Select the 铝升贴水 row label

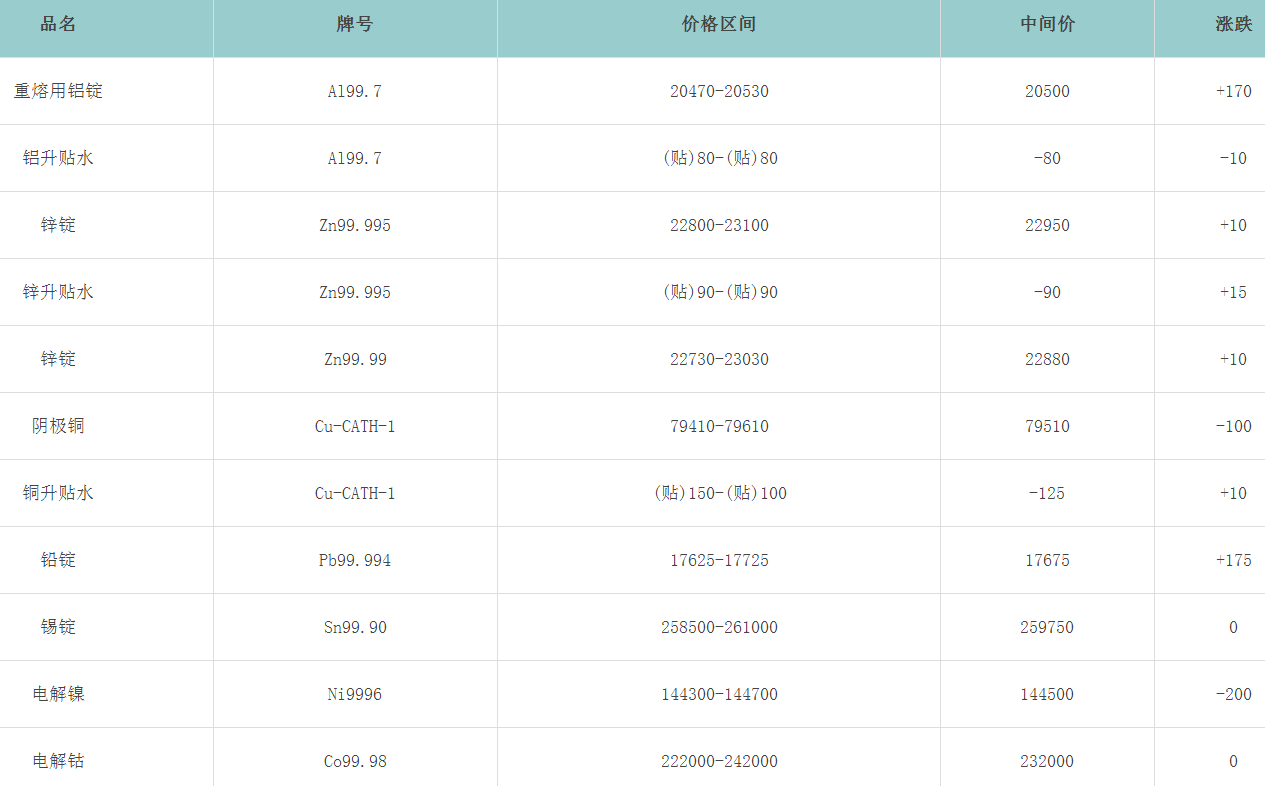[x=58, y=158]
